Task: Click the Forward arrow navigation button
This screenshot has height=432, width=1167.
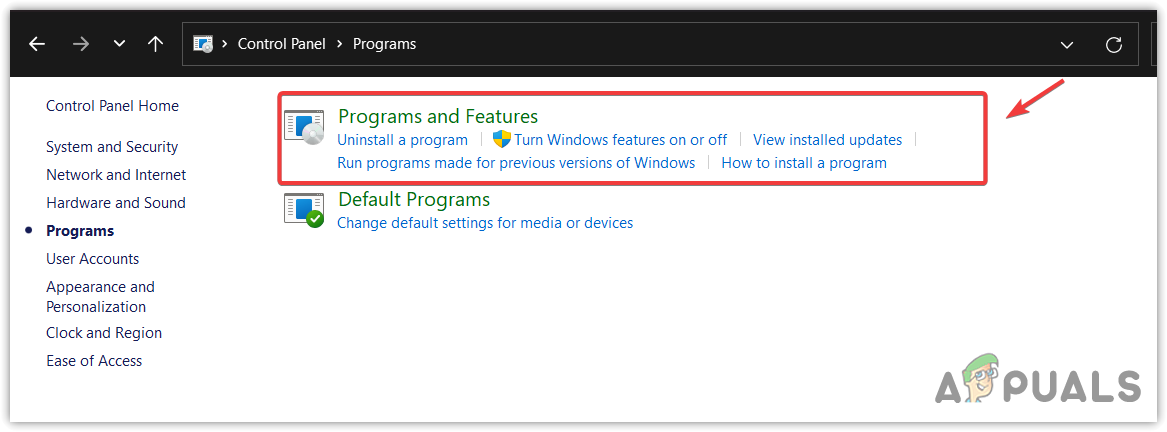Action: pyautogui.click(x=82, y=44)
